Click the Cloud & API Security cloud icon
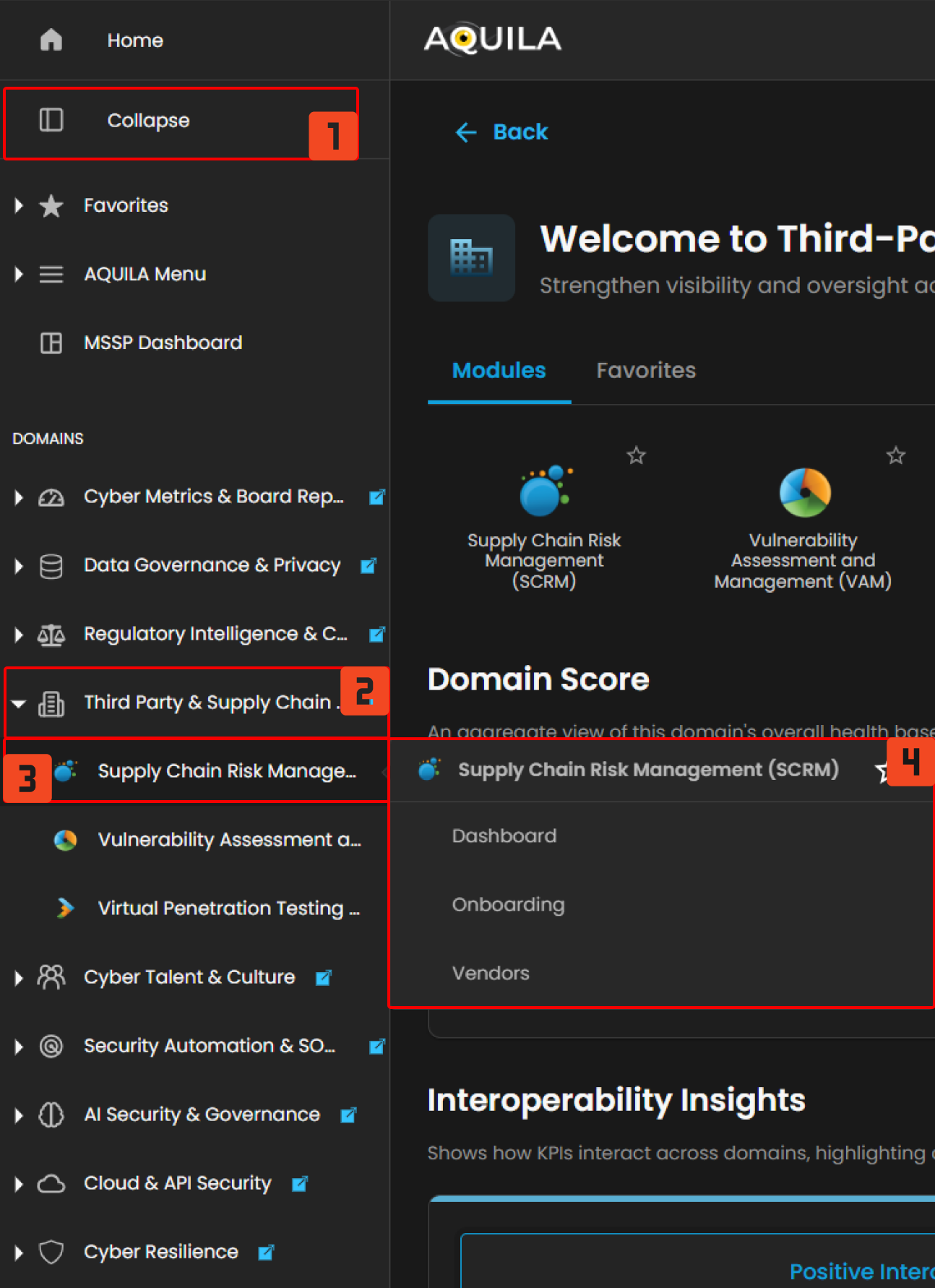 coord(51,1184)
